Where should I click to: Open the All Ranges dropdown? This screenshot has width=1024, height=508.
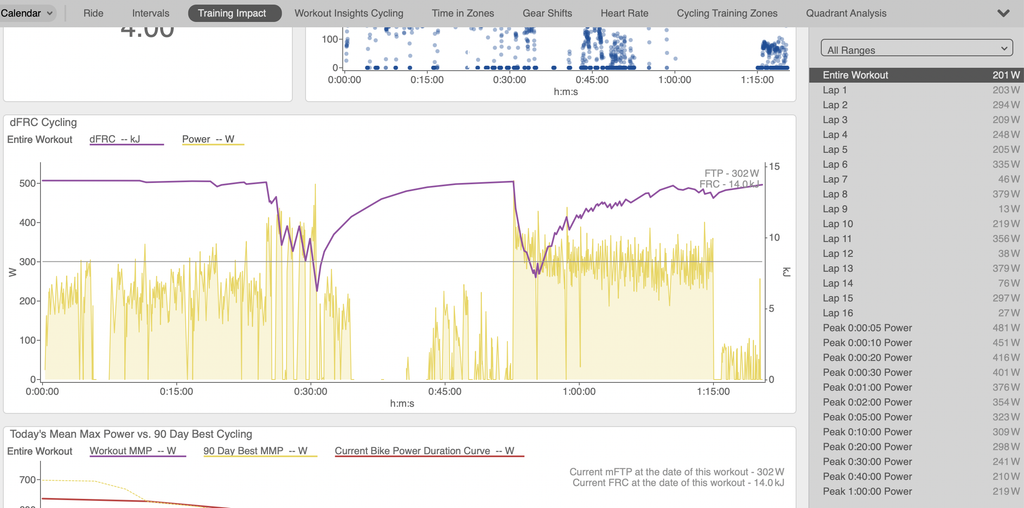(x=916, y=50)
